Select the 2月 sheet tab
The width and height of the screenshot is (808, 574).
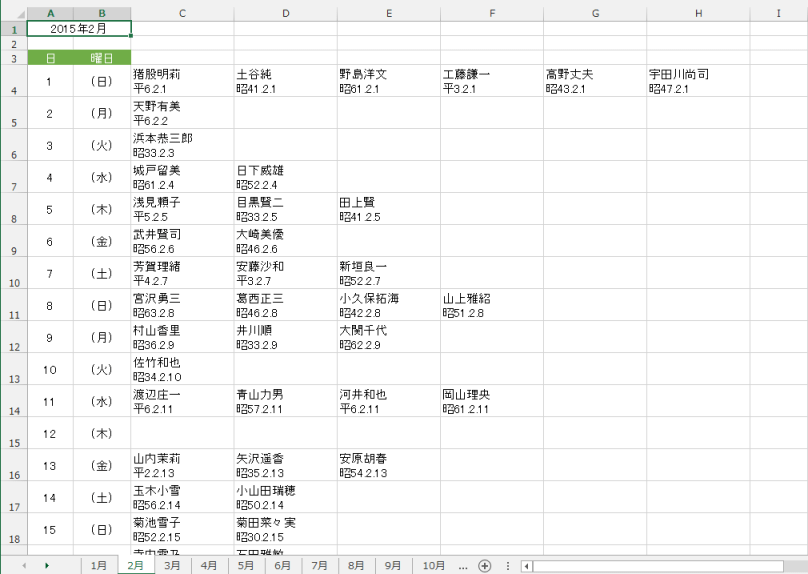tap(136, 565)
